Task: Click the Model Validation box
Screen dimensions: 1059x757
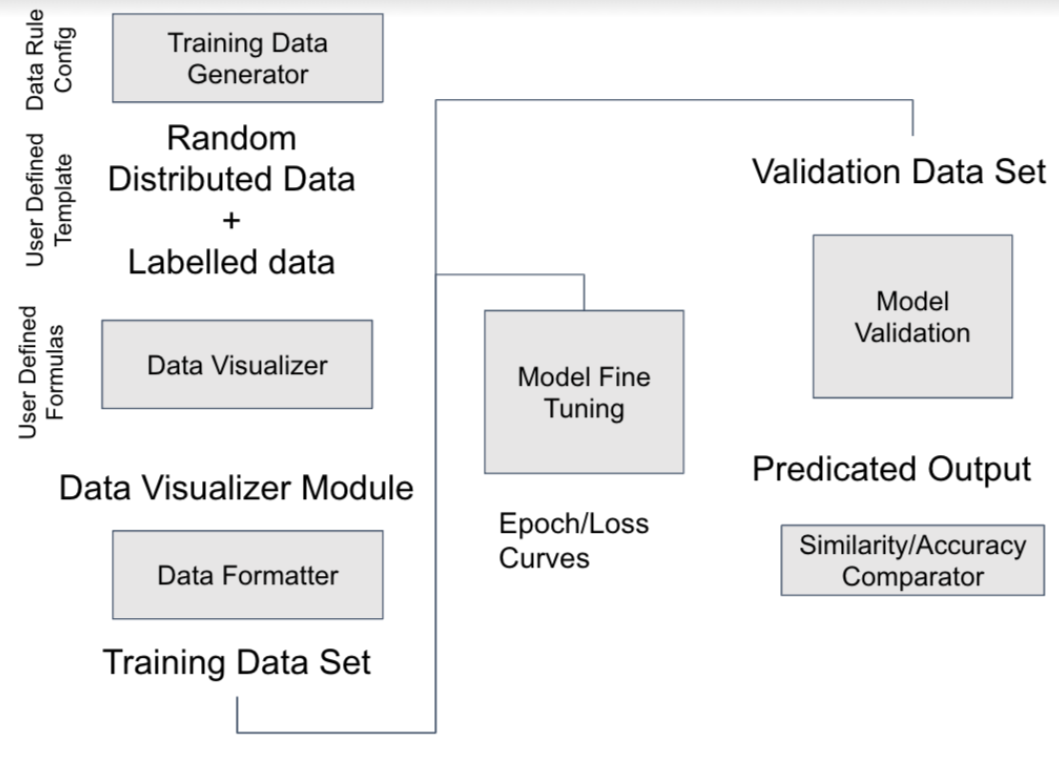Action: (x=912, y=316)
